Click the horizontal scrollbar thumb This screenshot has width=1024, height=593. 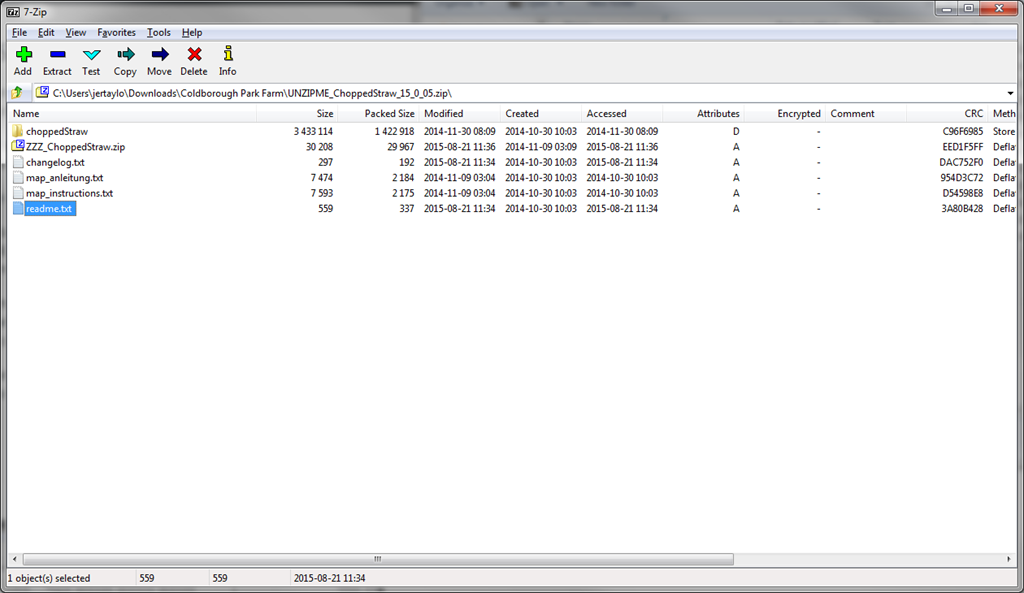(x=378, y=559)
